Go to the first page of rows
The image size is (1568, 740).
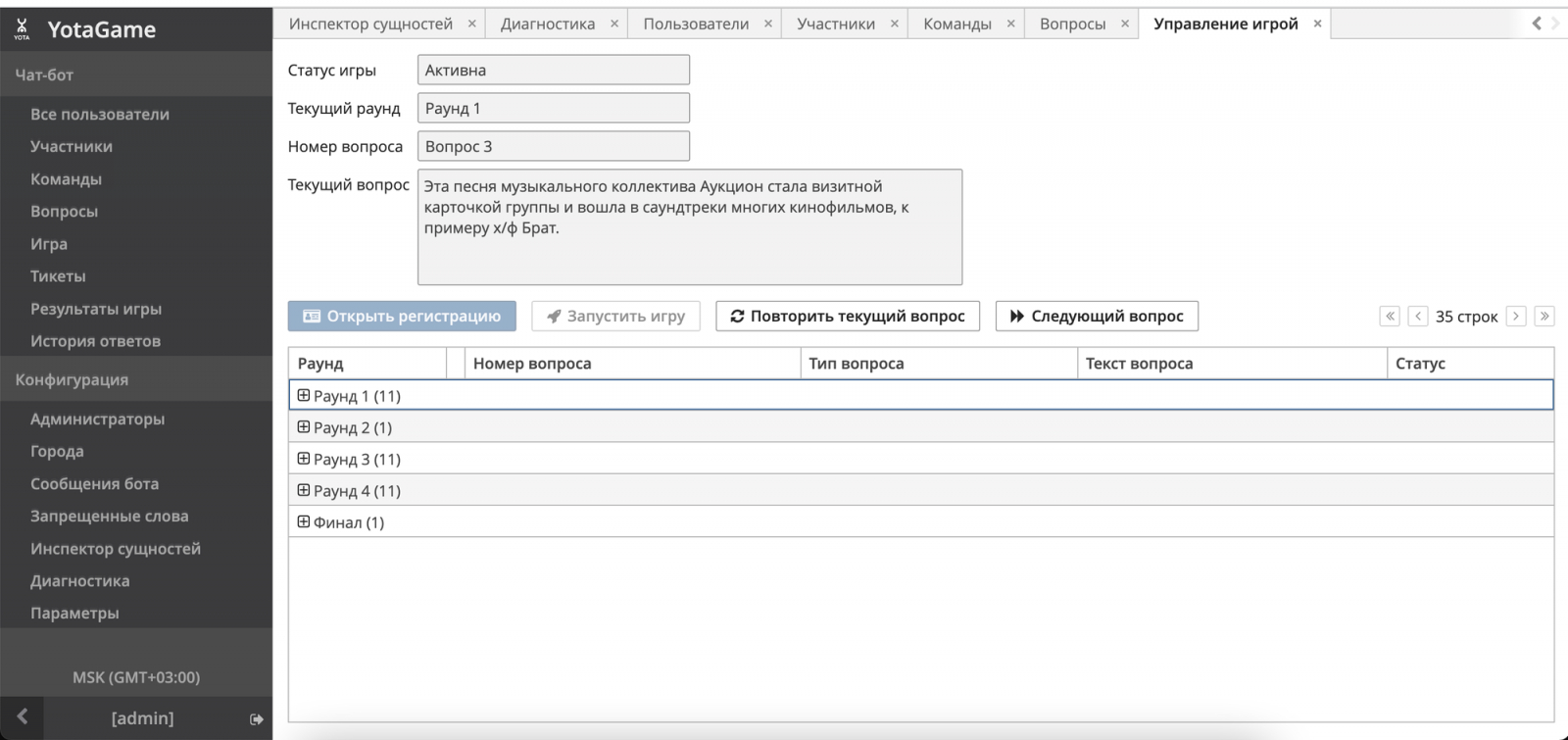click(1390, 316)
